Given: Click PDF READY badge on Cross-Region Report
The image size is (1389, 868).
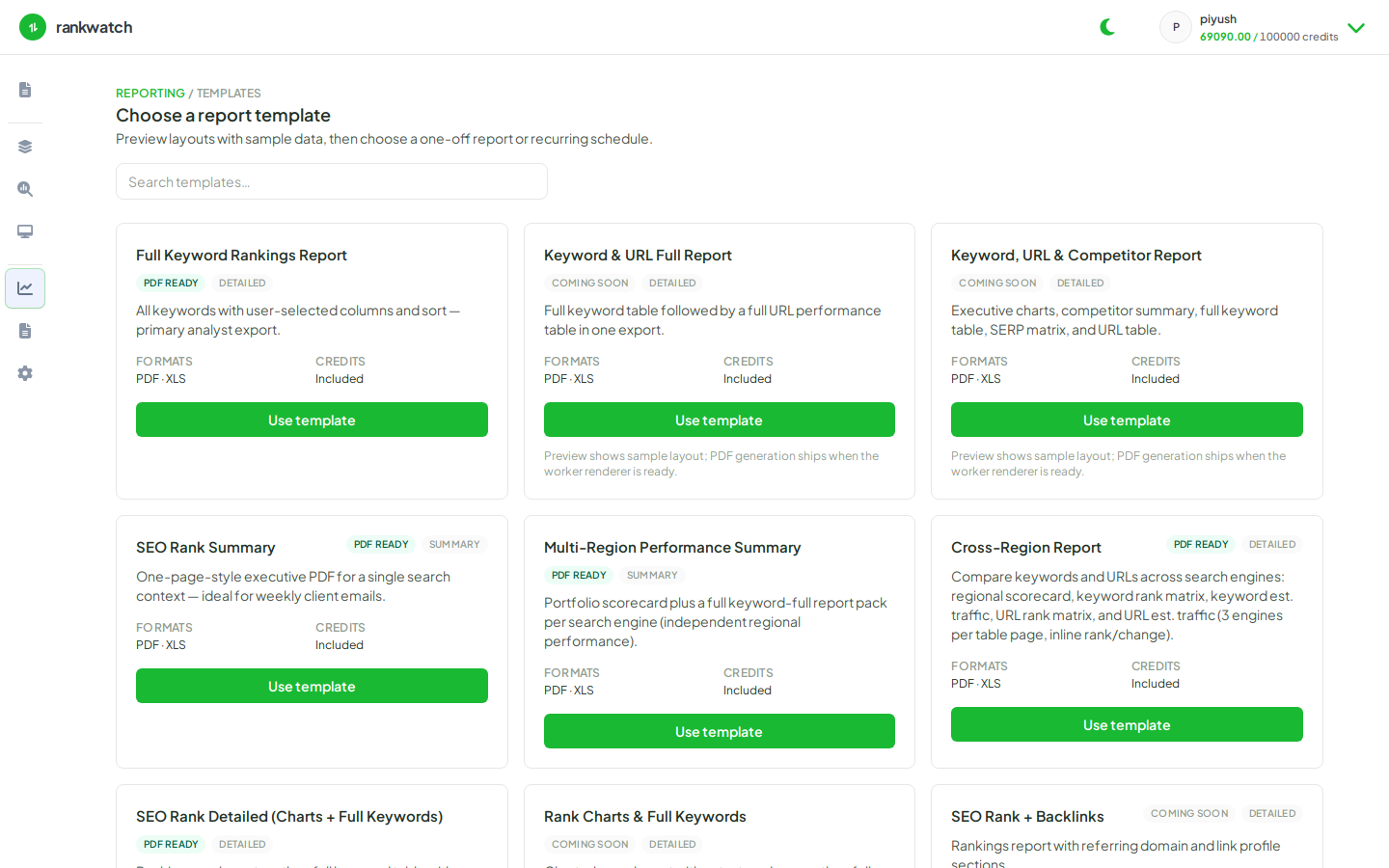Looking at the screenshot, I should pyautogui.click(x=1201, y=544).
